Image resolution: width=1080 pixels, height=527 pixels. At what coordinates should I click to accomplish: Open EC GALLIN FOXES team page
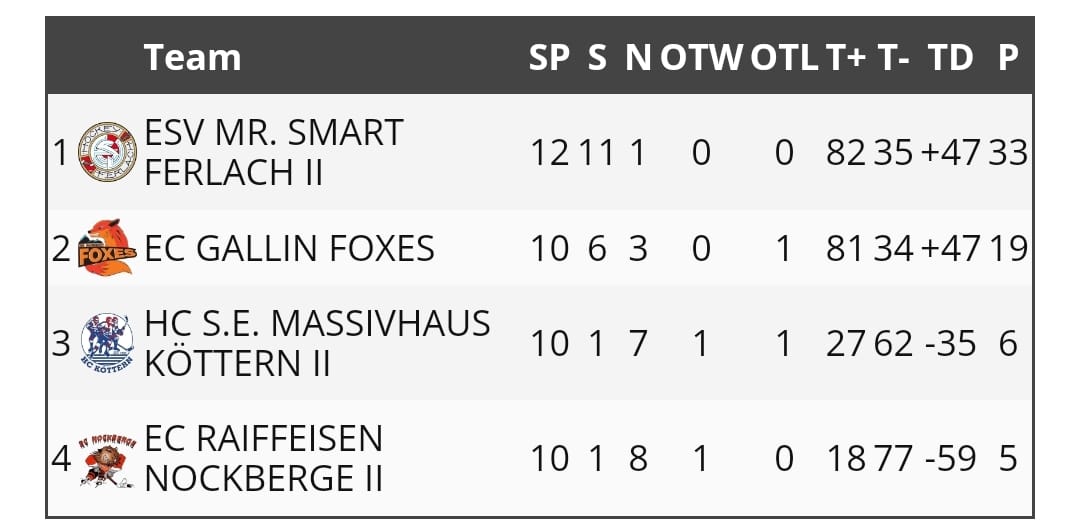[289, 248]
